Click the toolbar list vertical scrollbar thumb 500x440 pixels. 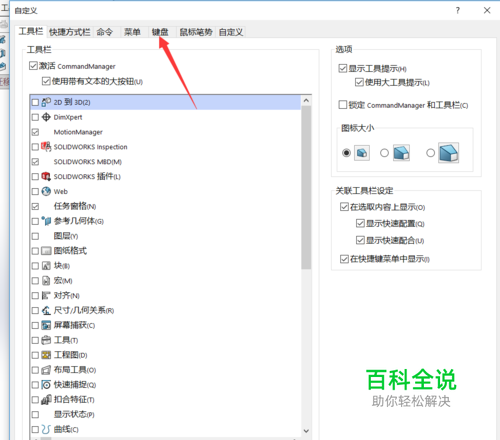click(x=306, y=188)
